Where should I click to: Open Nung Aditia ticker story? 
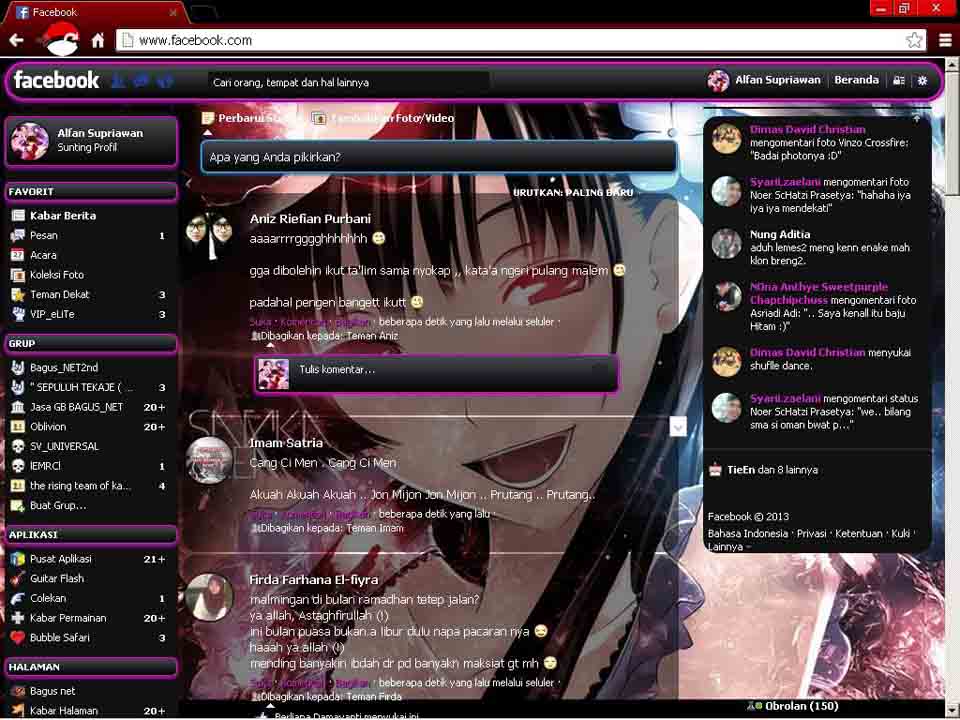point(817,247)
